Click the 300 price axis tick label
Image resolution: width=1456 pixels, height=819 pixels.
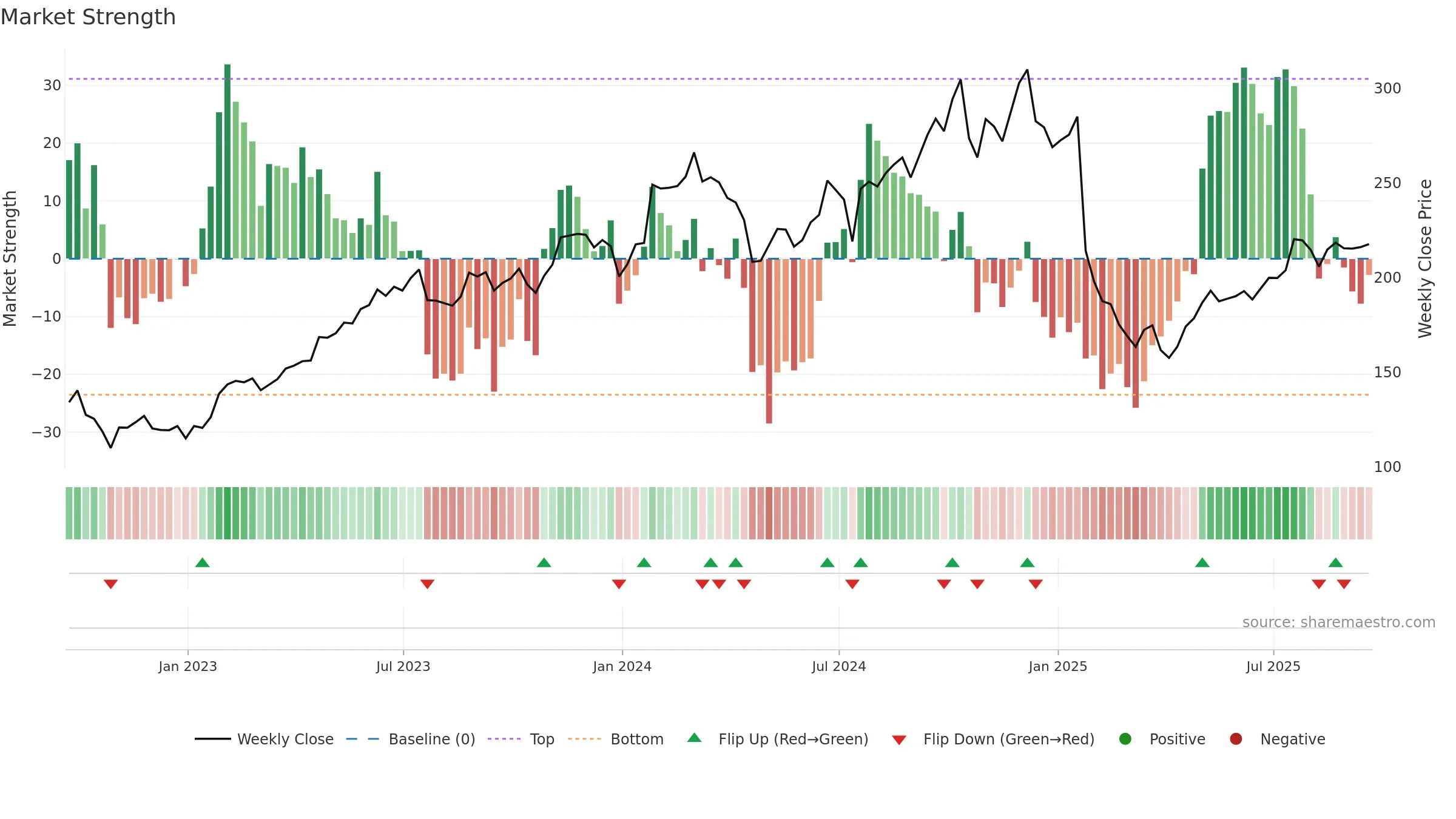1387,88
